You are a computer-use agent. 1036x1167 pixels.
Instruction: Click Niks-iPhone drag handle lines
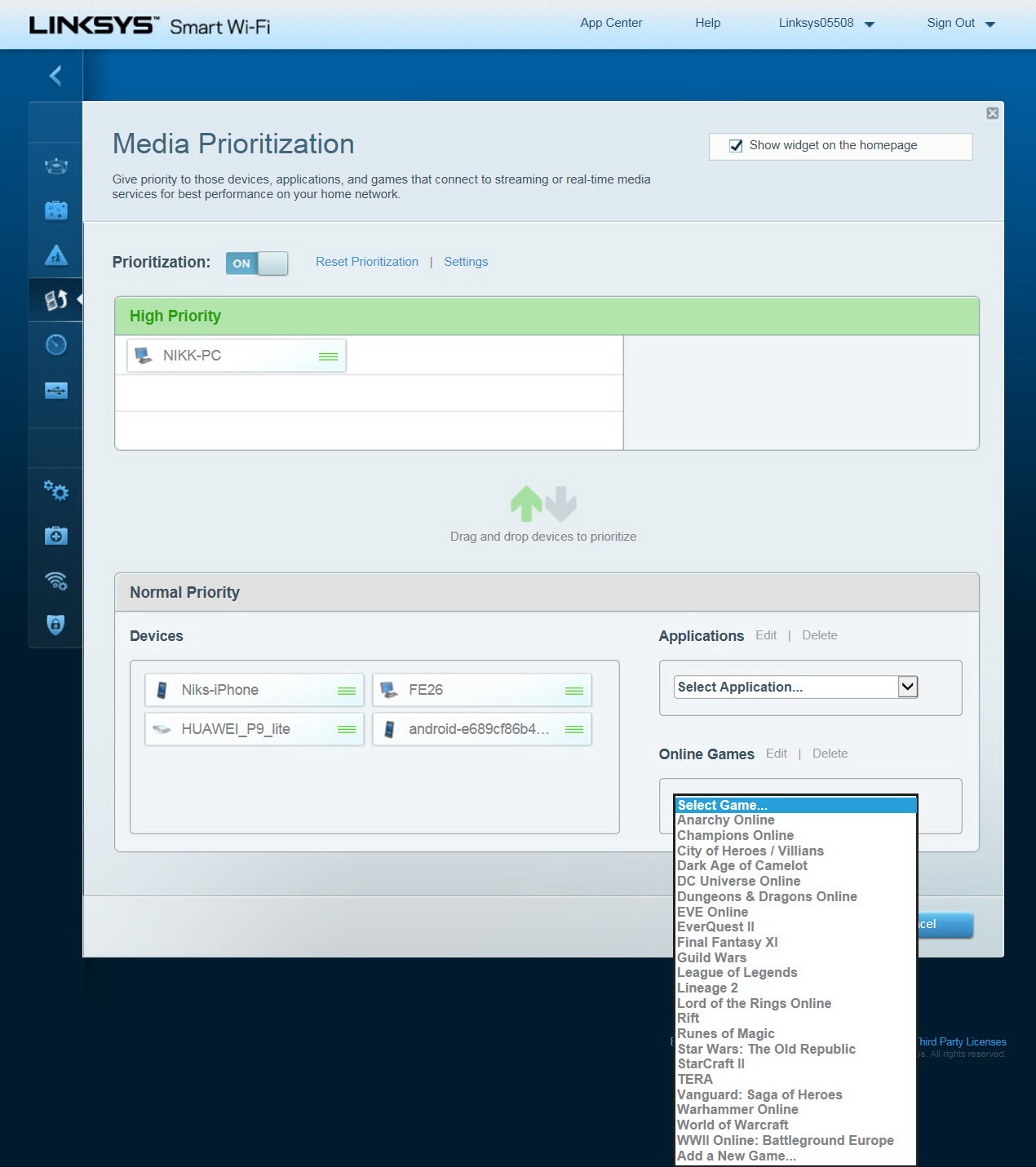click(x=347, y=691)
